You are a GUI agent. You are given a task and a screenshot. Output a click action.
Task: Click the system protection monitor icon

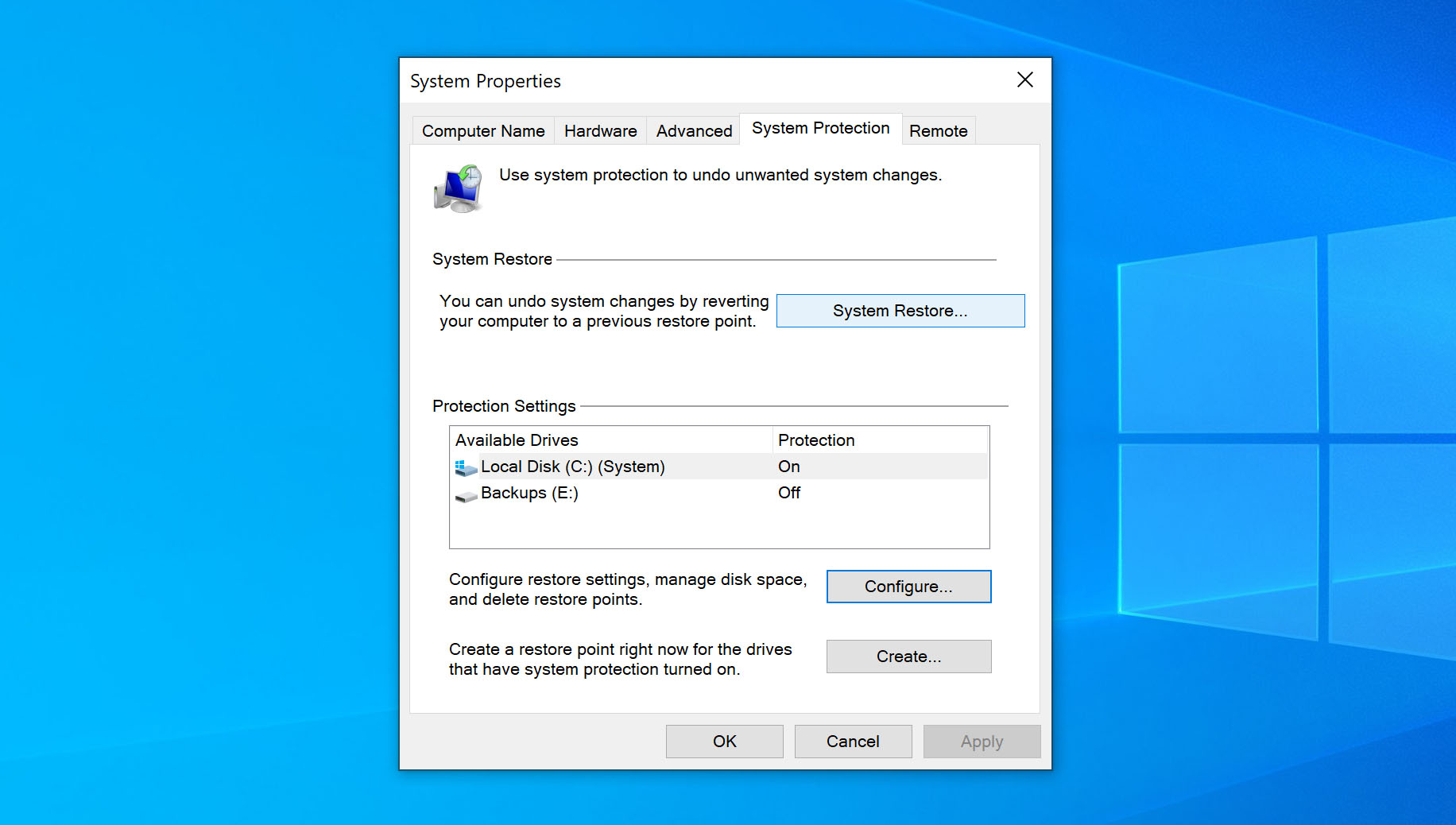pos(459,188)
